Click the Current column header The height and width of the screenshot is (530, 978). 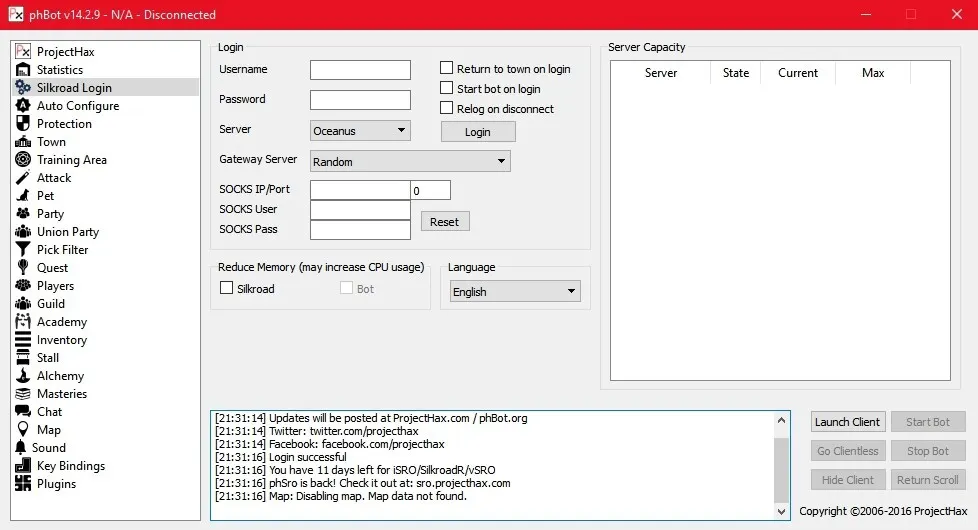coord(798,72)
